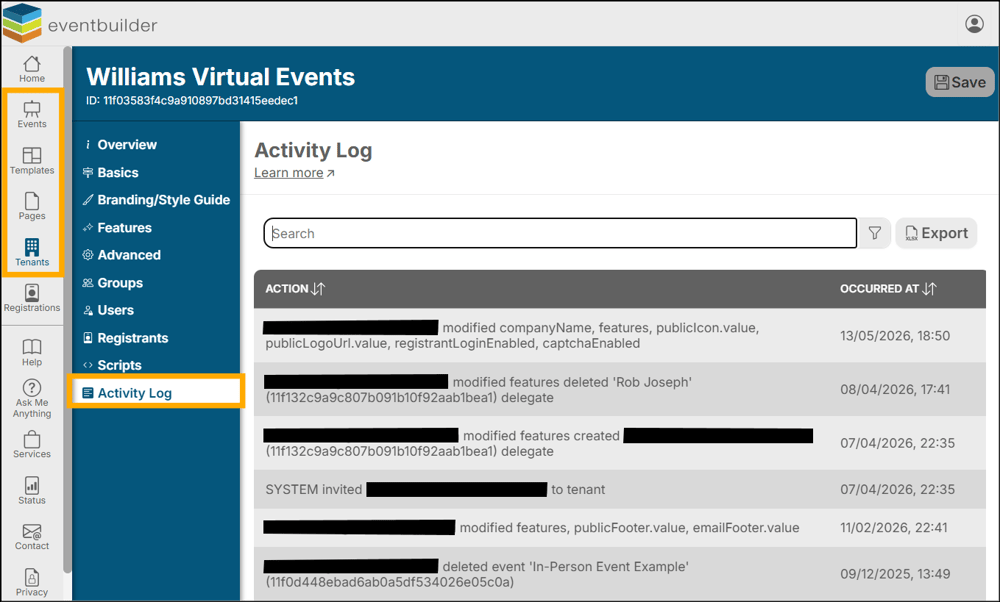Select the publicFooter.value modification entry
Viewport: 1000px width, 602px height.
tap(620, 527)
